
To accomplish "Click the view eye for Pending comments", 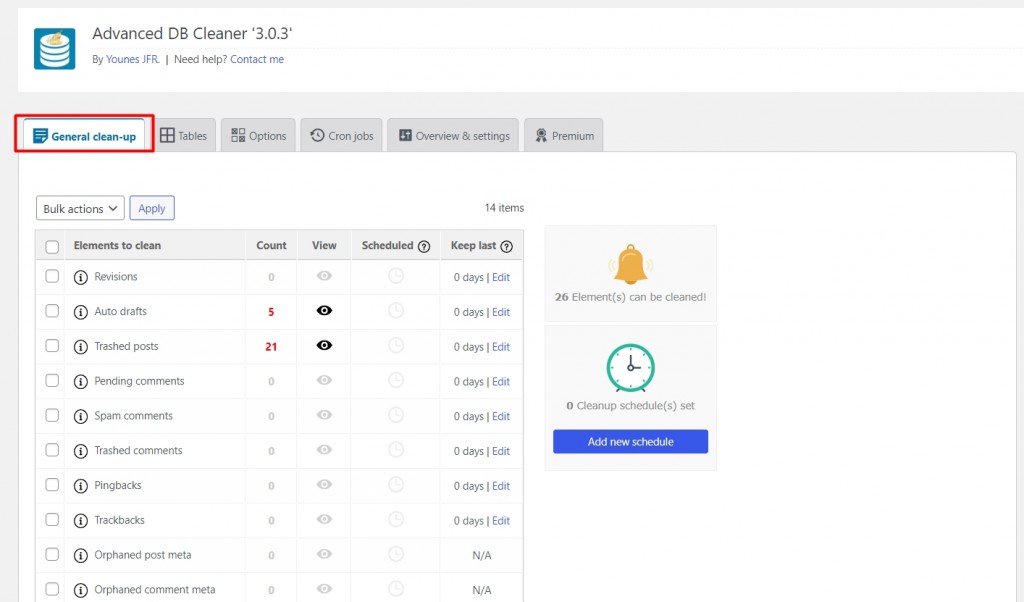I will coord(324,380).
